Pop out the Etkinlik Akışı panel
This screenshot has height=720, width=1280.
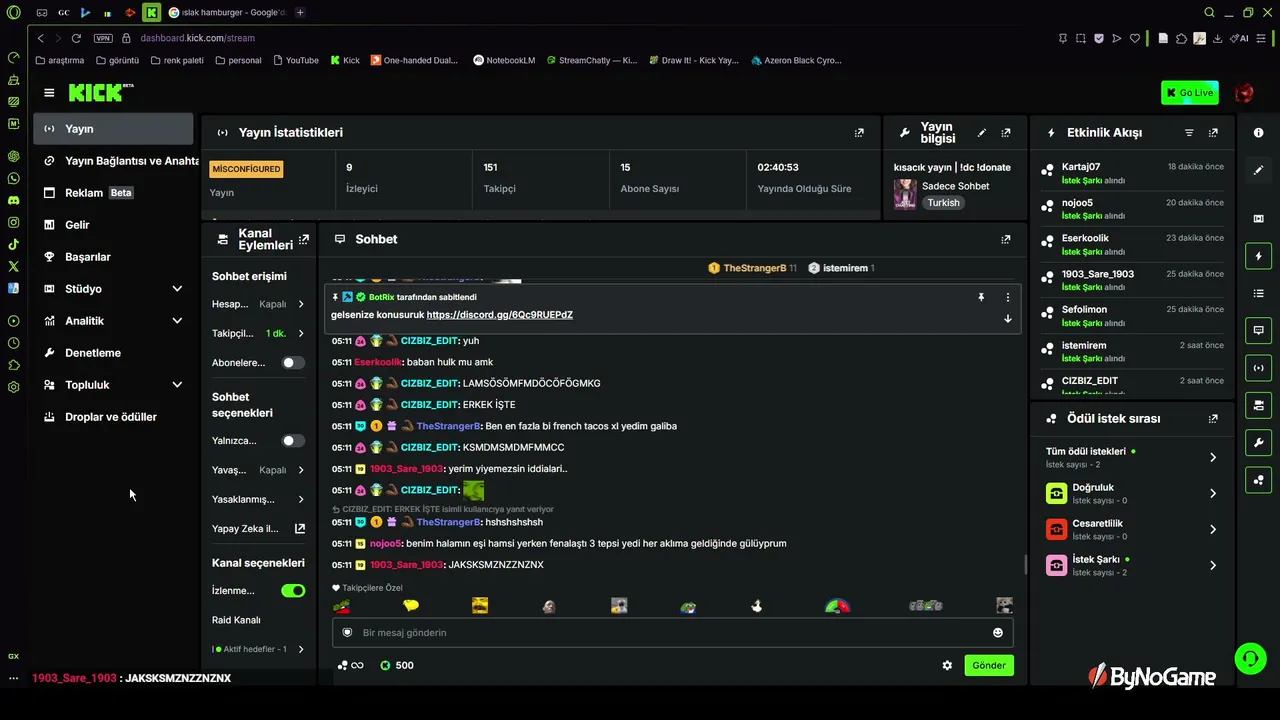1213,133
